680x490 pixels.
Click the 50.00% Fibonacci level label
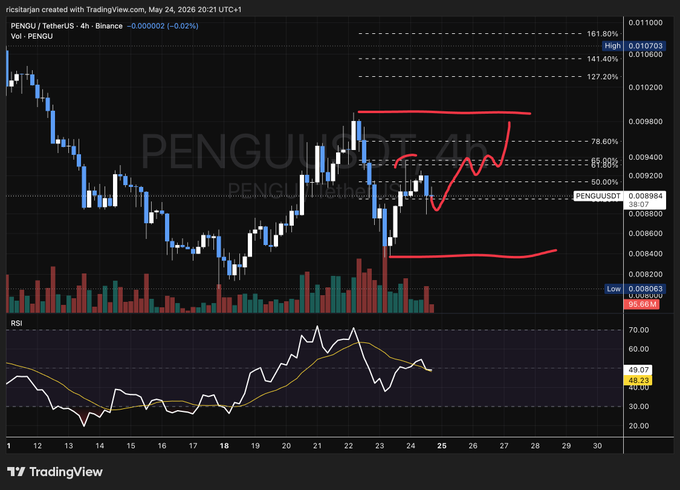click(x=605, y=182)
